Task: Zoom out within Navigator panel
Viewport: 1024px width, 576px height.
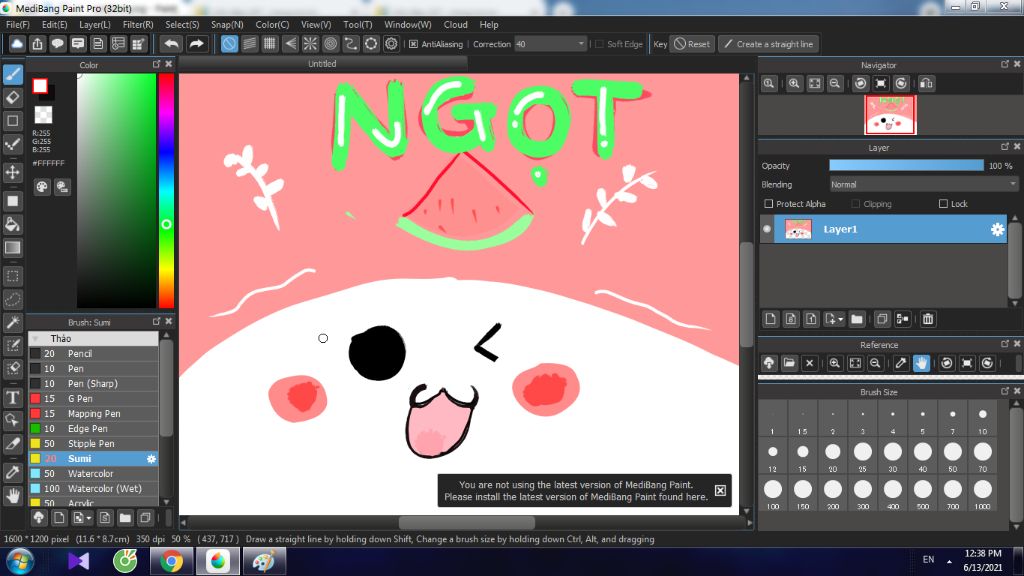Action: [x=835, y=84]
